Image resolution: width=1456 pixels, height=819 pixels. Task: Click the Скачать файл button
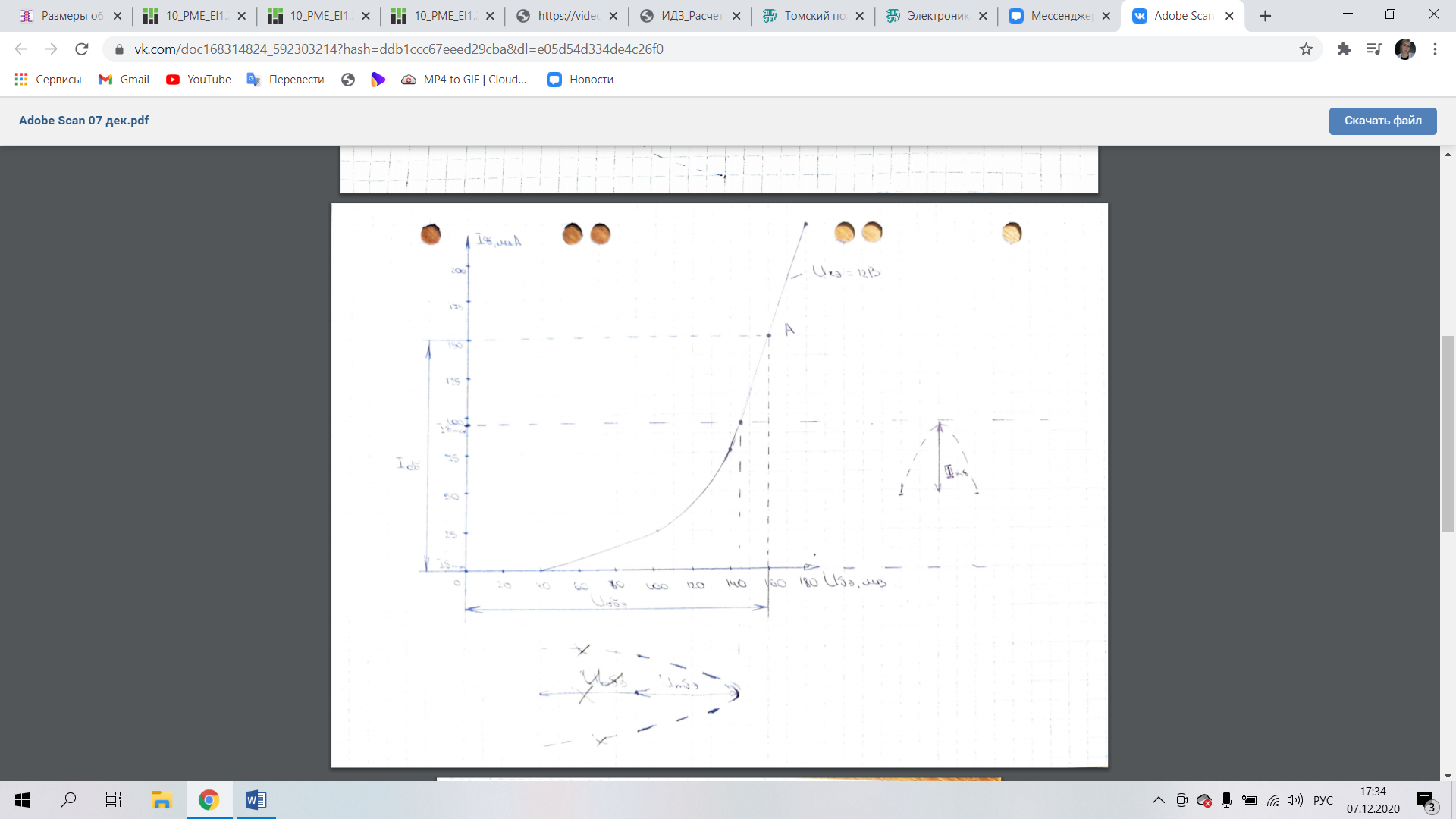(x=1382, y=121)
